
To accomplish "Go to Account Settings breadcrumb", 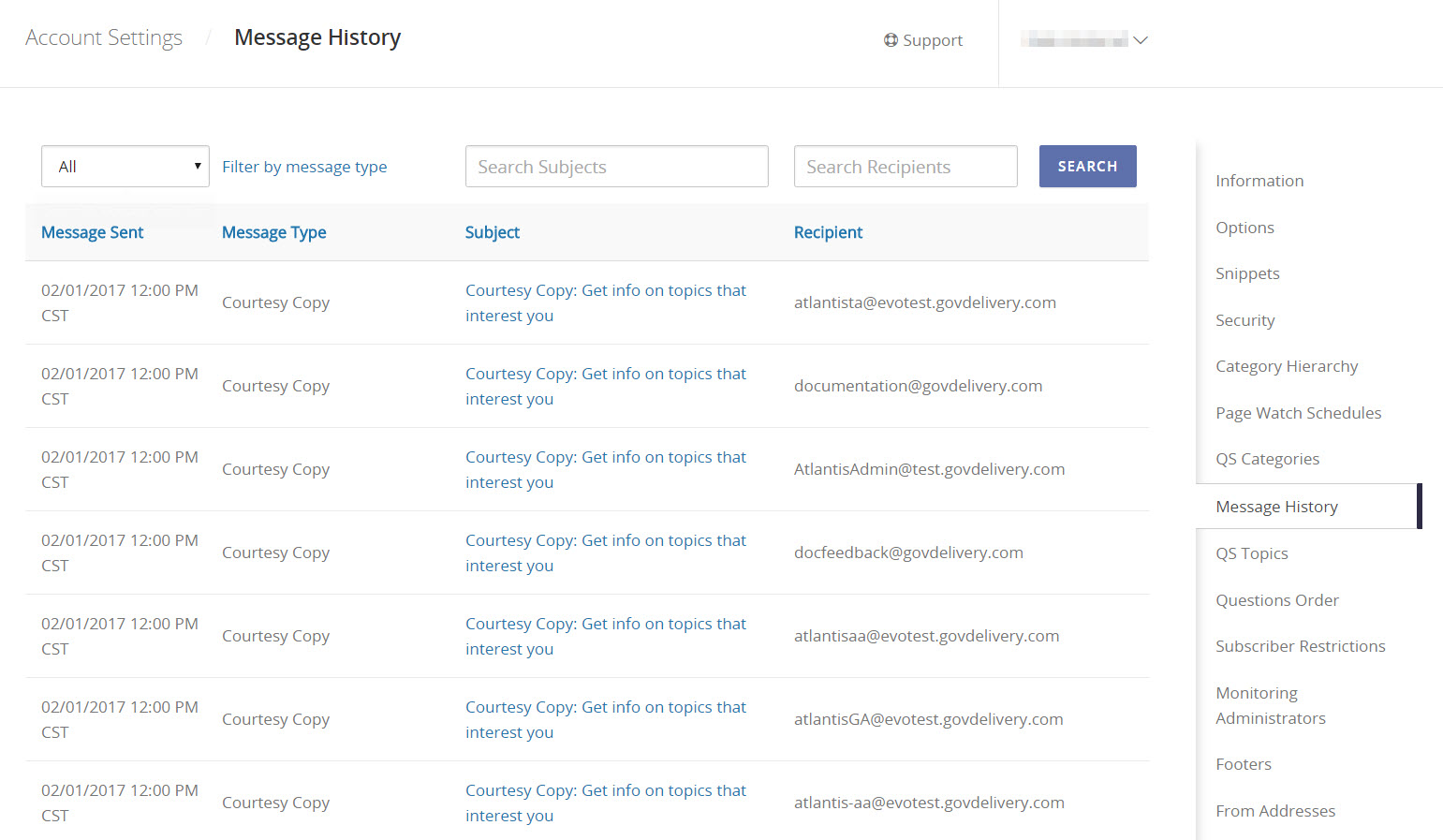I will click(x=104, y=37).
